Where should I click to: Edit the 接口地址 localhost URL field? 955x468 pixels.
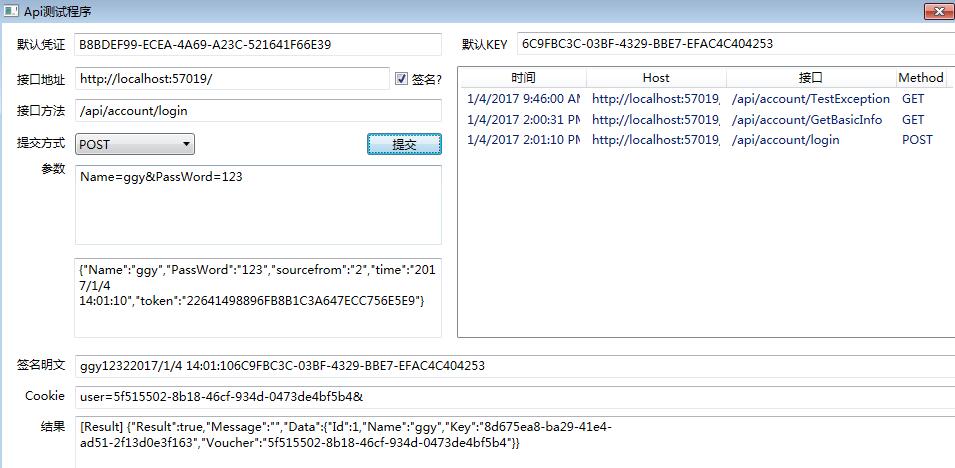(x=232, y=79)
